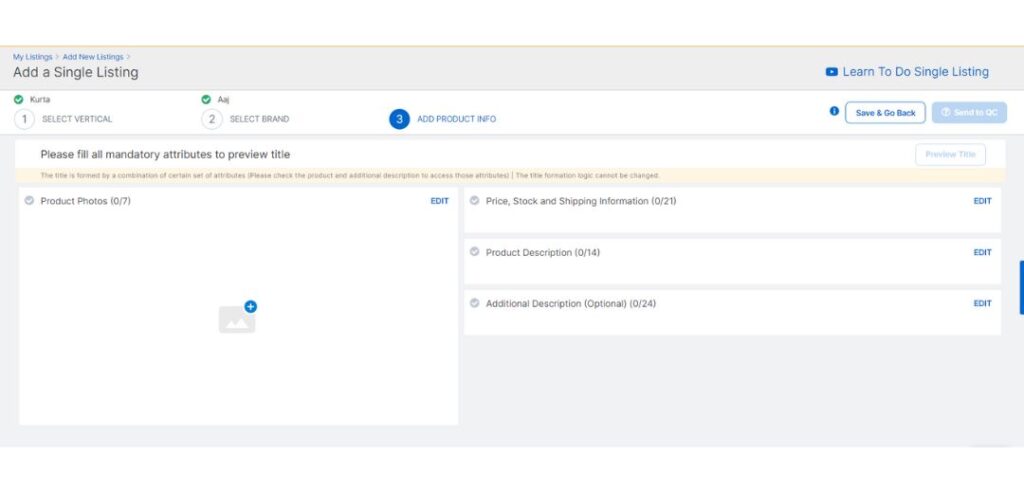Viewport: 1024px width, 493px height.
Task: Click the Aaj brand label
Action: pyautogui.click(x=223, y=100)
